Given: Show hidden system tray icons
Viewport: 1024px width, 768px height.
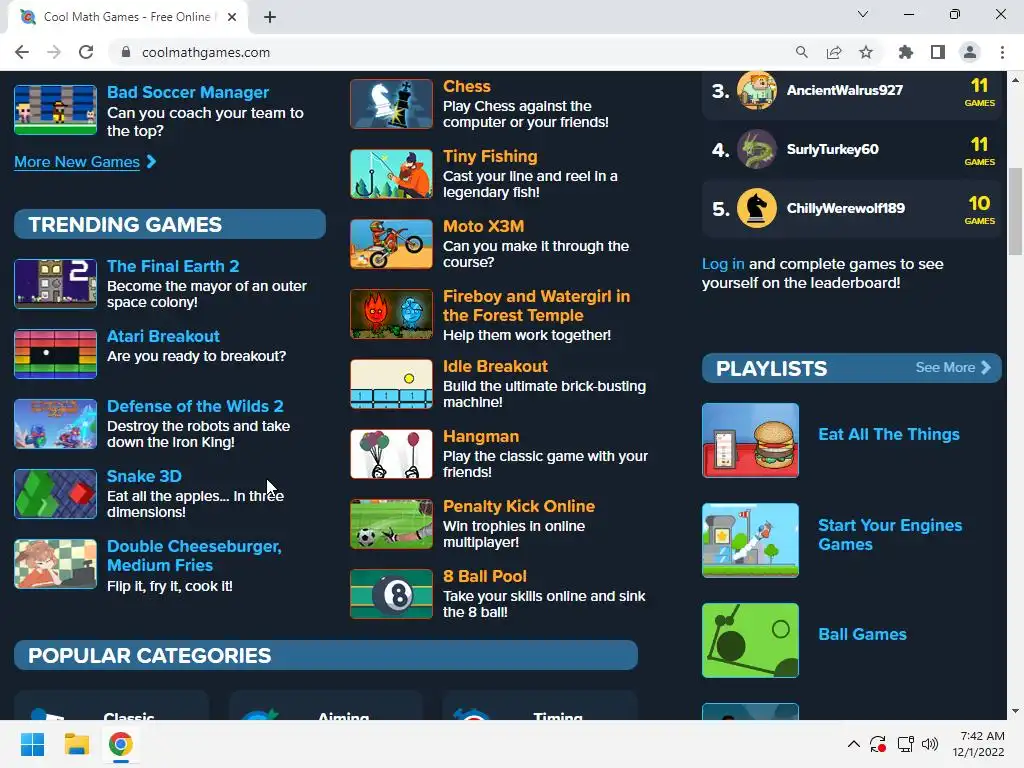Looking at the screenshot, I should click(x=854, y=744).
